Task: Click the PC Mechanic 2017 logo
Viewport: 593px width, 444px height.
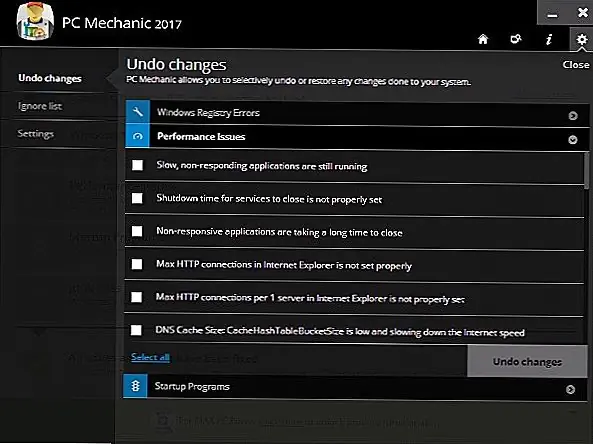Action: pyautogui.click(x=35, y=22)
